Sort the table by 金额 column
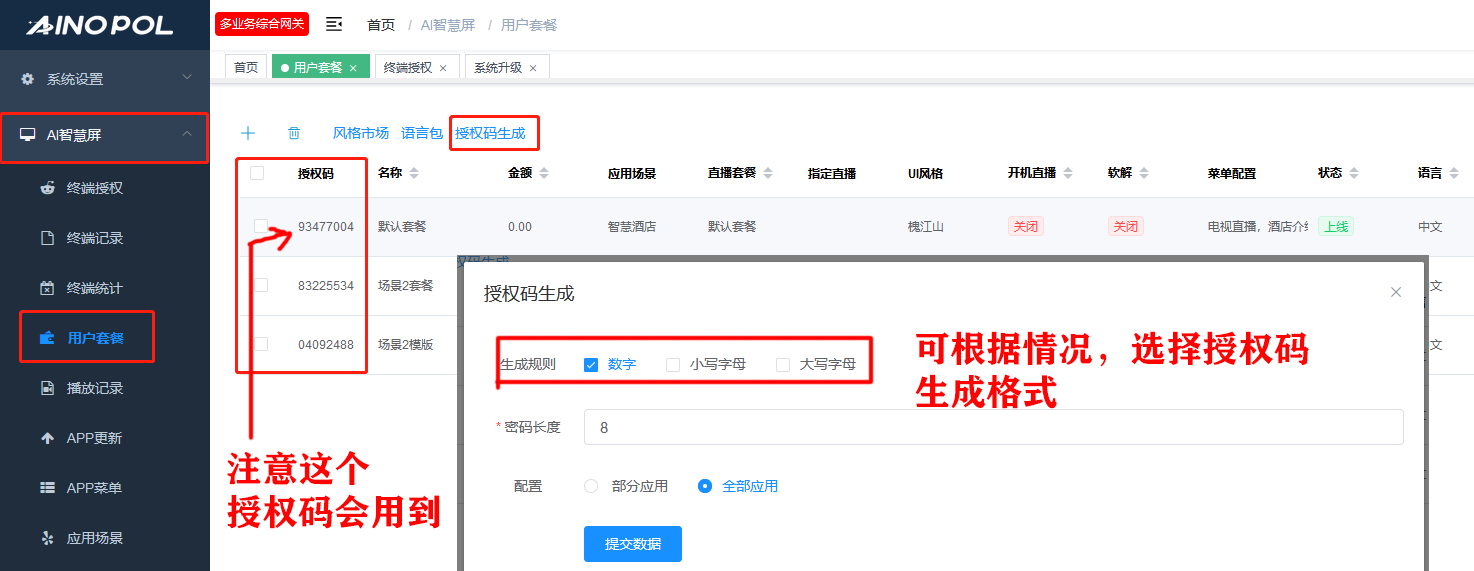 pyautogui.click(x=543, y=173)
